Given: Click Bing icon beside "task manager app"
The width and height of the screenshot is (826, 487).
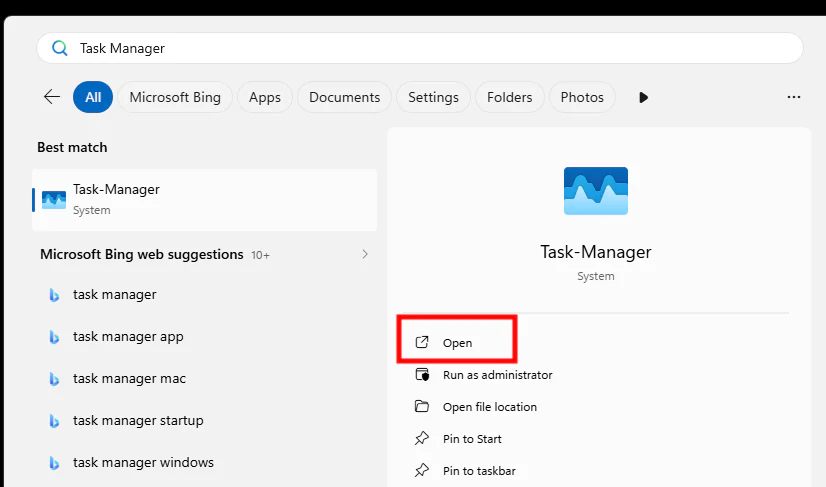Looking at the screenshot, I should pyautogui.click(x=54, y=337).
